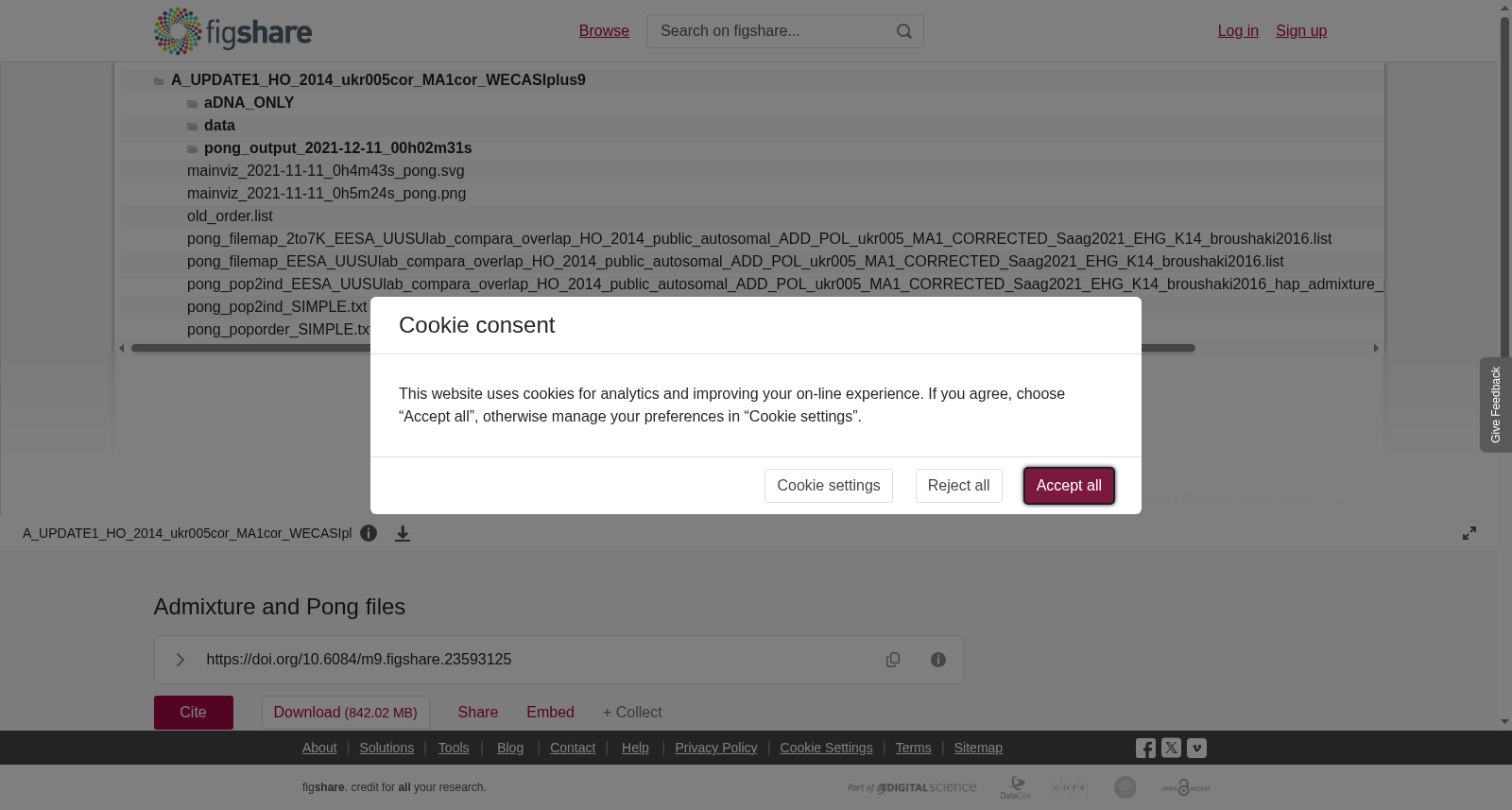Enter fullscreen with the expand icon
Screen dimensions: 1512x810
[x=1469, y=533]
